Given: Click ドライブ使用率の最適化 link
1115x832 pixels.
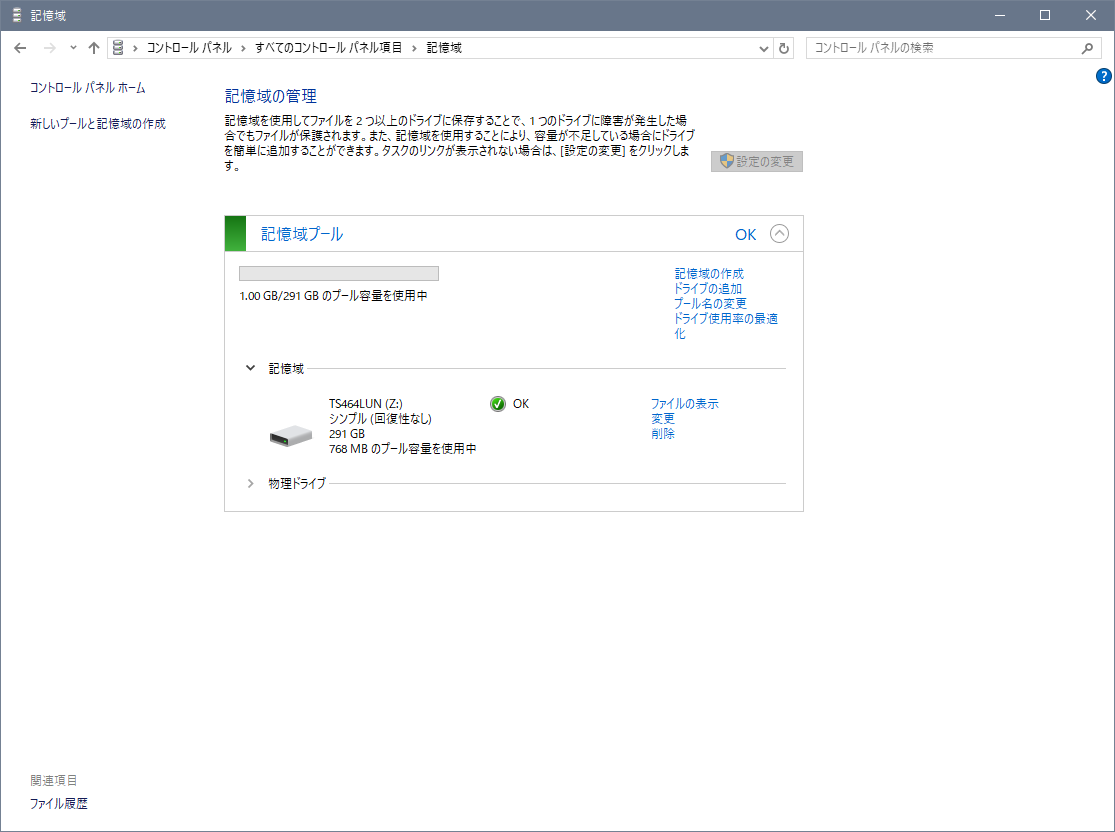Looking at the screenshot, I should [x=726, y=326].
